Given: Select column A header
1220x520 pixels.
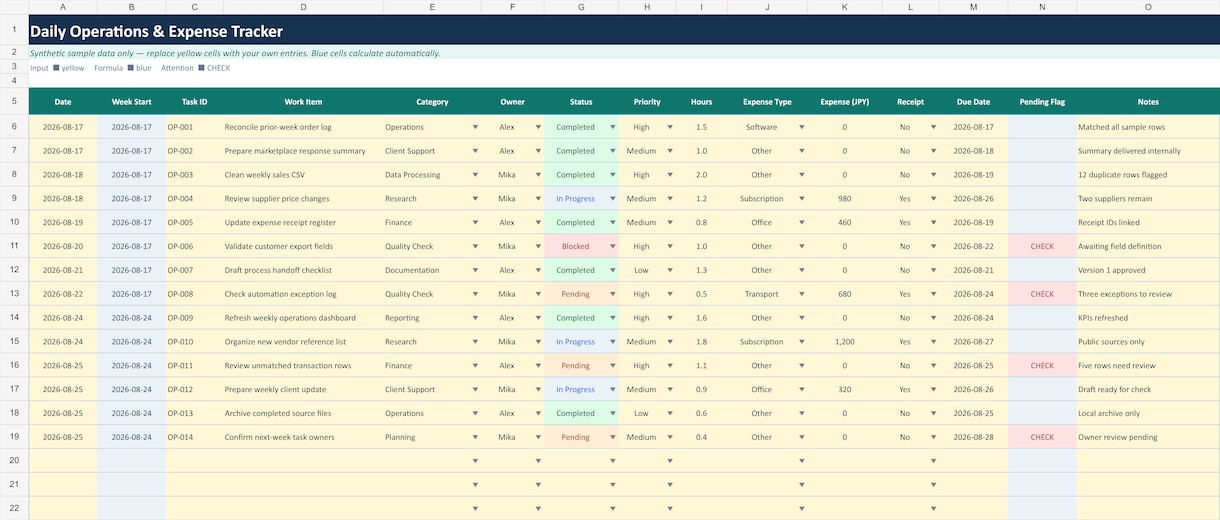Looking at the screenshot, I should tap(63, 7).
